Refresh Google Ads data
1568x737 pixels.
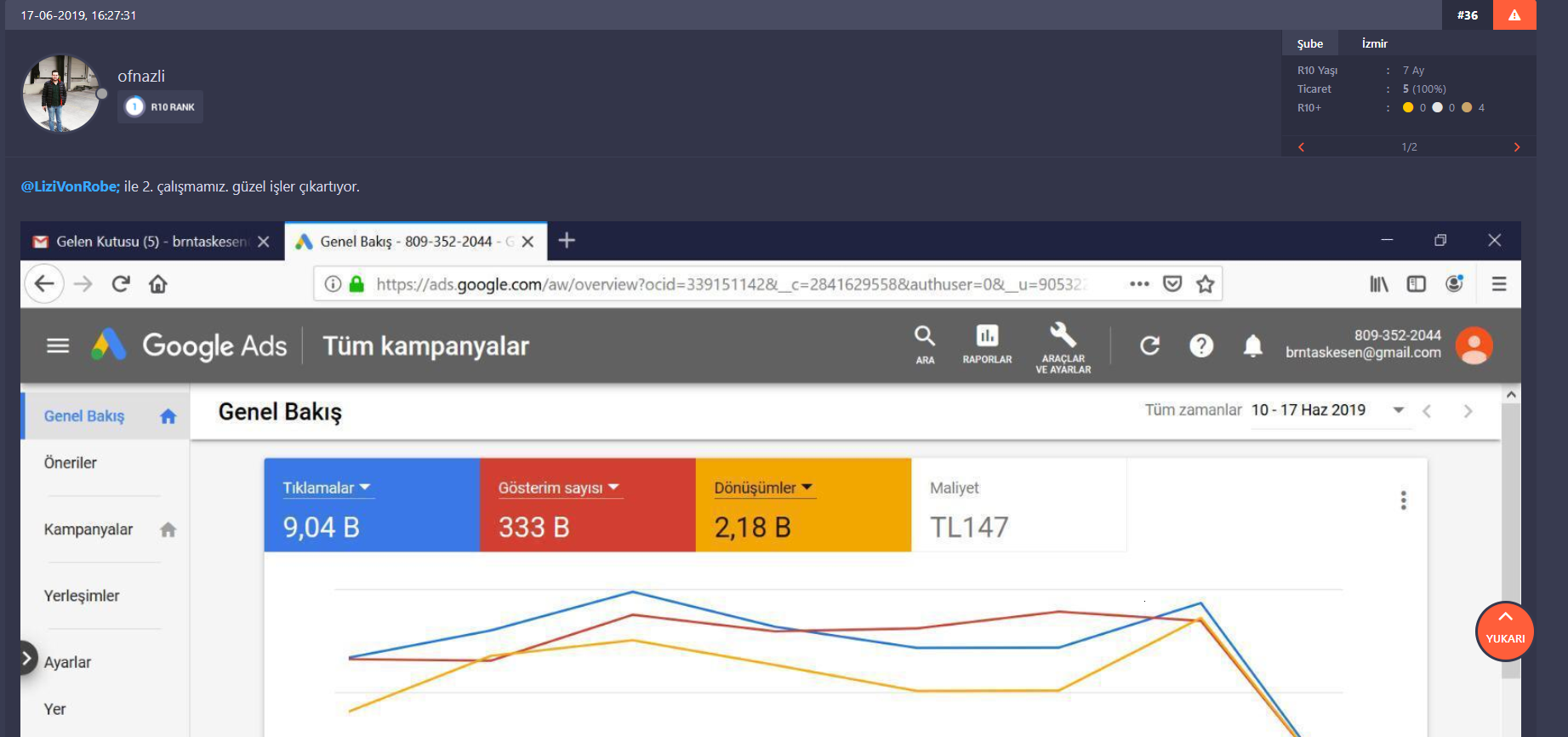(1149, 346)
